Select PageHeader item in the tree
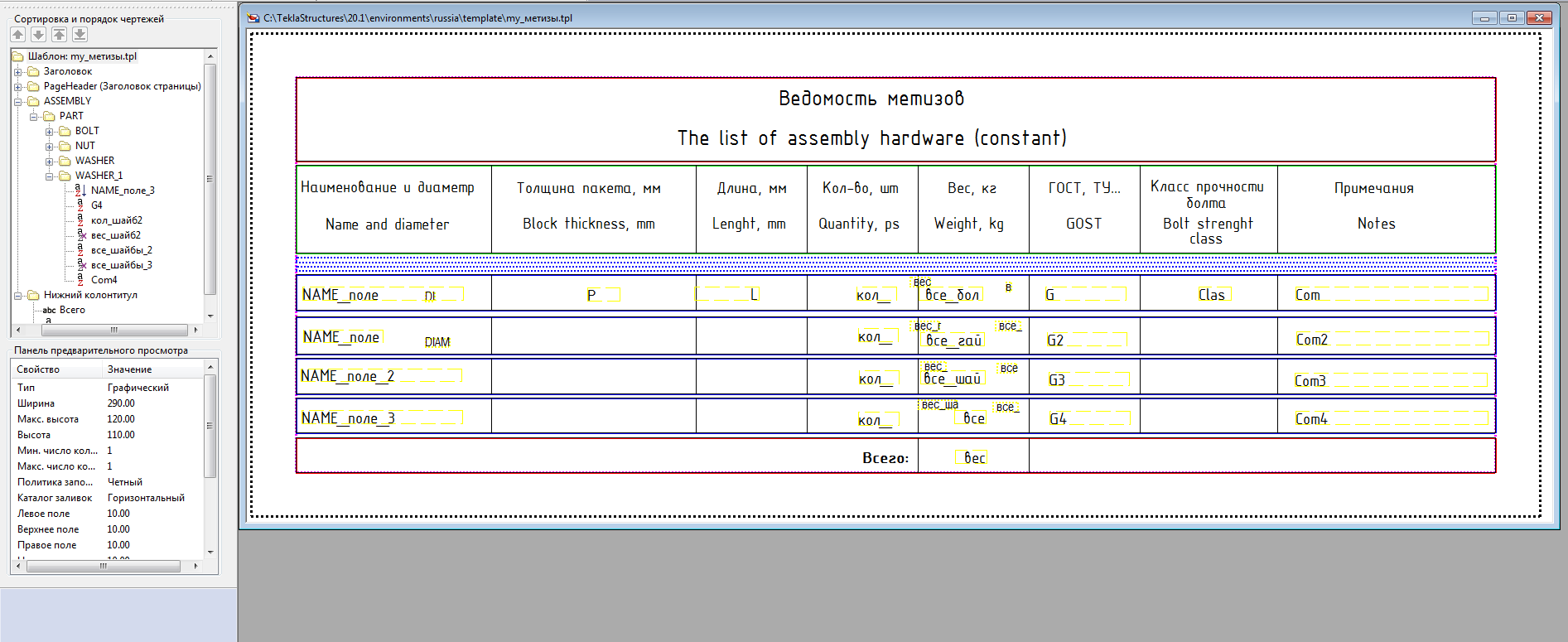Image resolution: width=1568 pixels, height=642 pixels. (x=122, y=86)
